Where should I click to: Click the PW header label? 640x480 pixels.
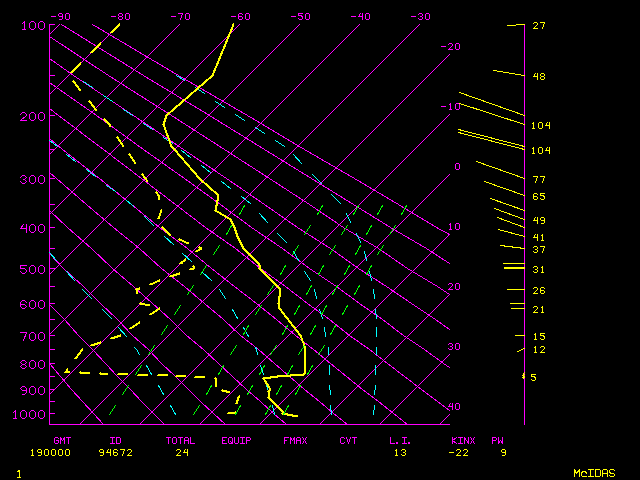497,440
